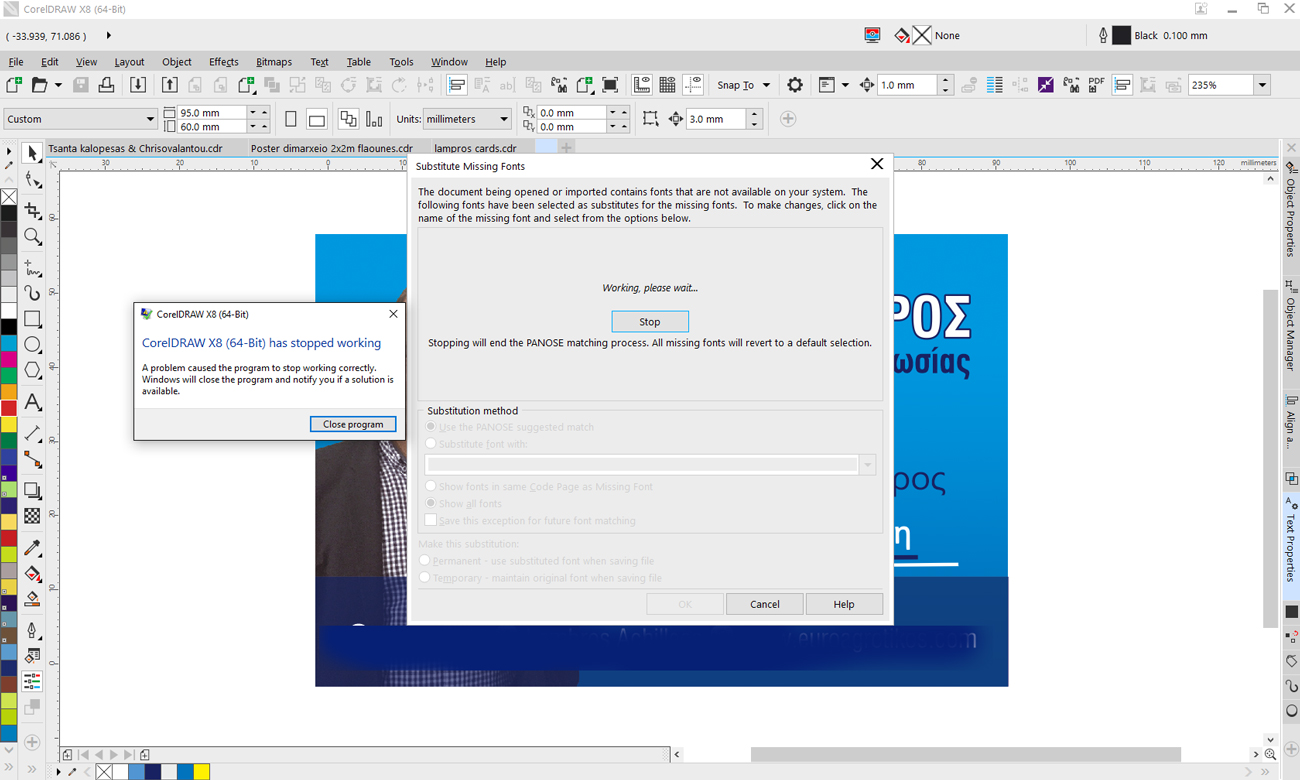The image size is (1300, 780).
Task: Open the Custom page size dropdown
Action: (x=150, y=119)
